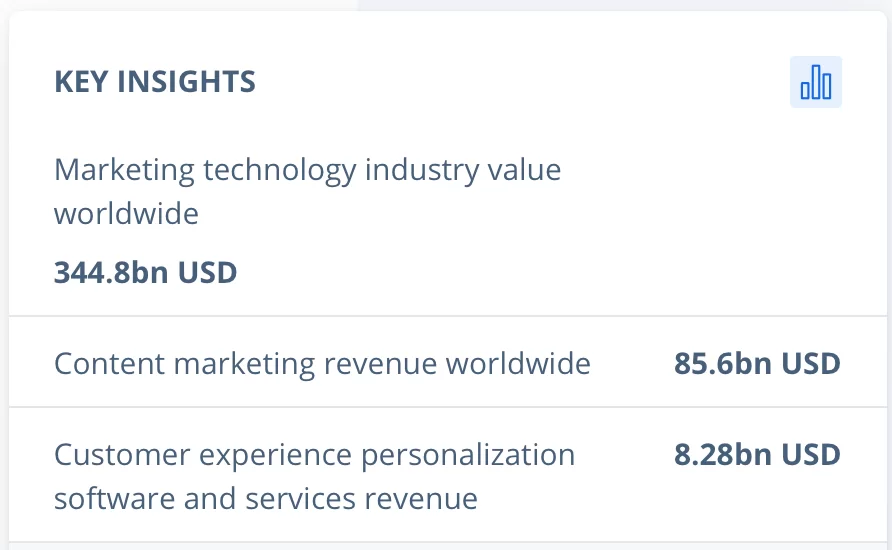Click 'software and services revenue' text line

pos(266,499)
